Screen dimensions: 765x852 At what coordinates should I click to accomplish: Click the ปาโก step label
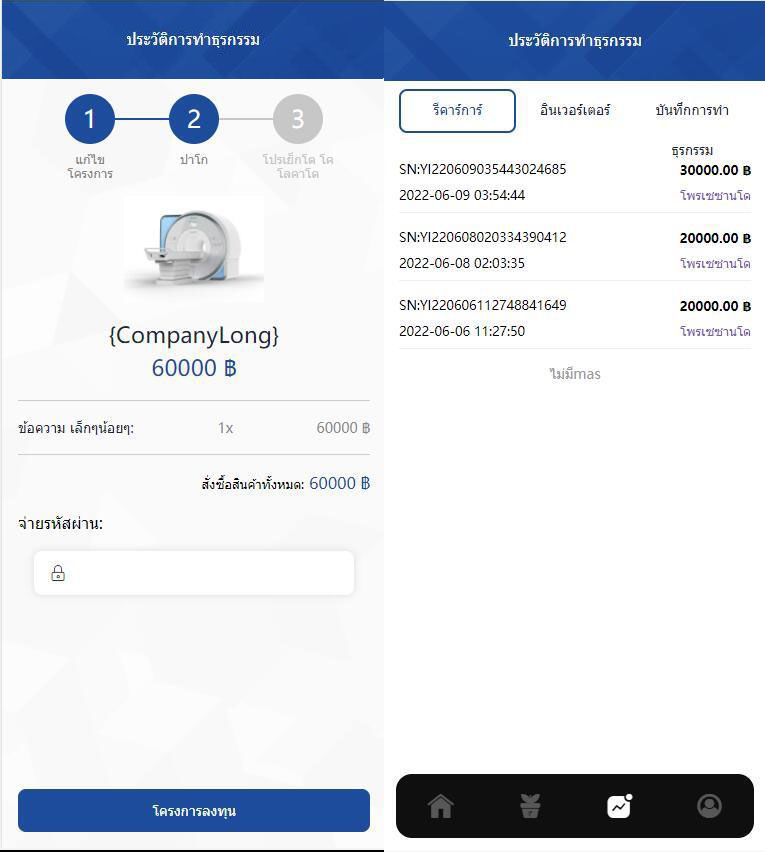(194, 159)
